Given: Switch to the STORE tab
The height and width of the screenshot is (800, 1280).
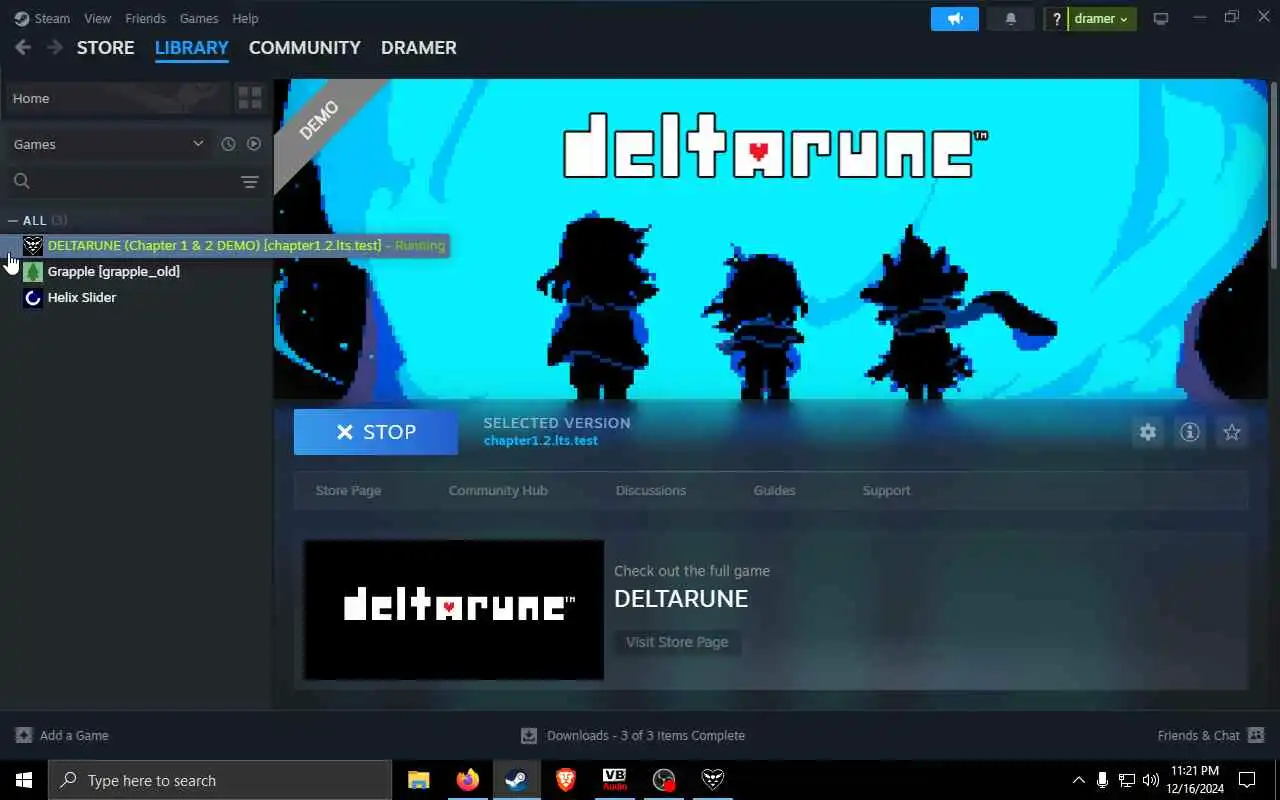Looking at the screenshot, I should 105,47.
